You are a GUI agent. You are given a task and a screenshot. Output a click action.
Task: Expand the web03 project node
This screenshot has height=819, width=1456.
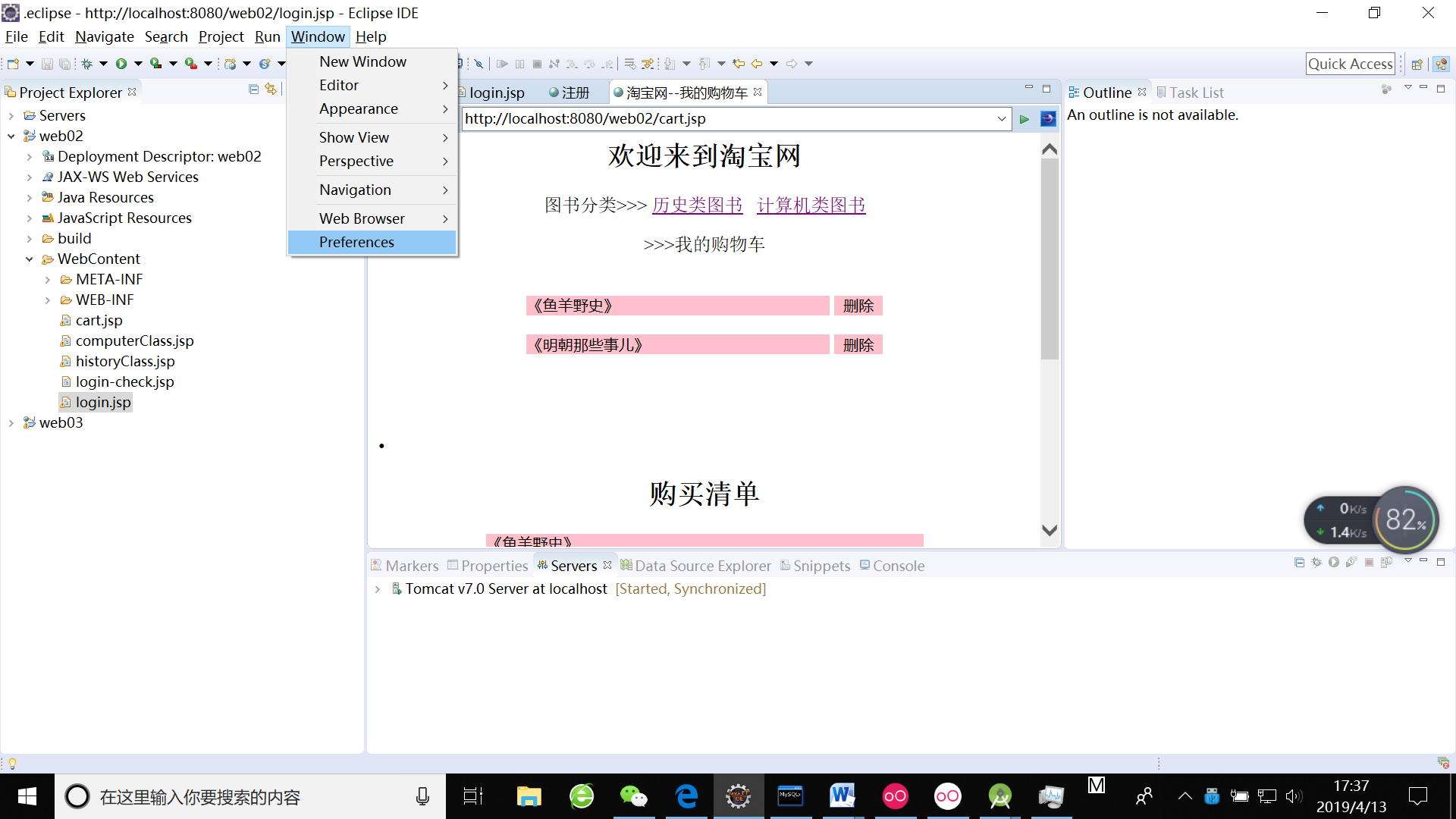pos(11,423)
